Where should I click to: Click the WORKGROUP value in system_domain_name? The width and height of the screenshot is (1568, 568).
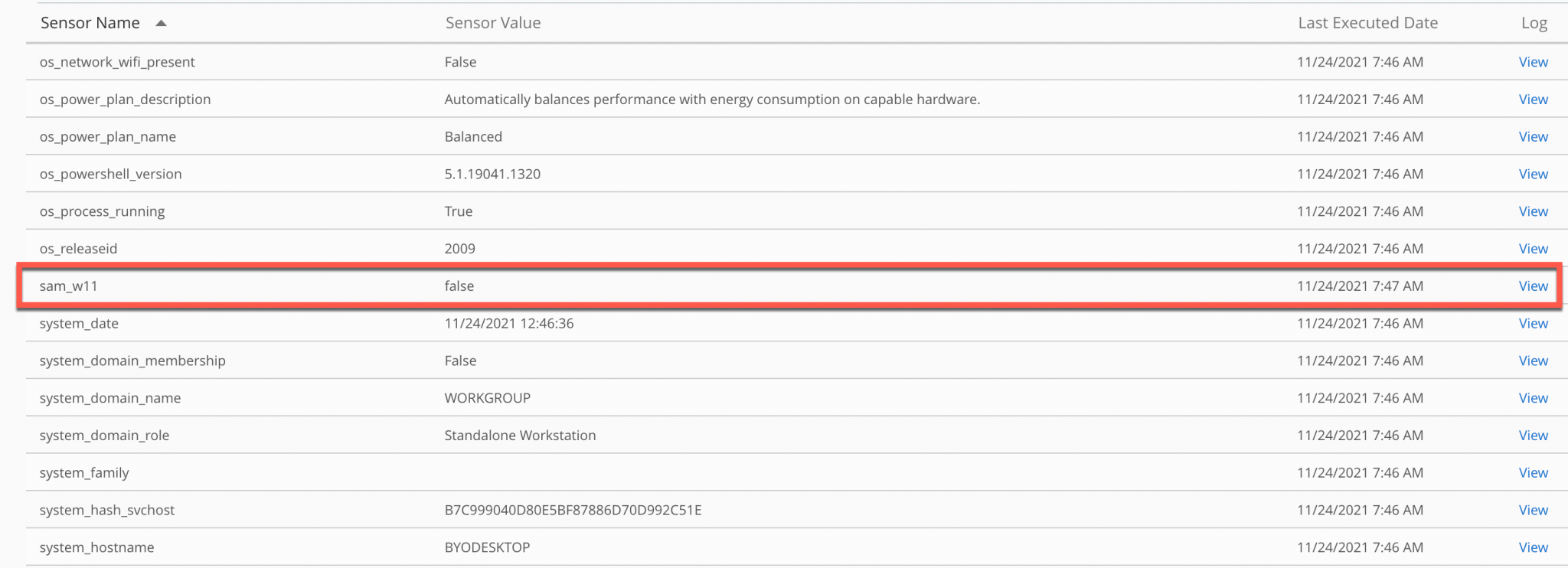click(487, 397)
